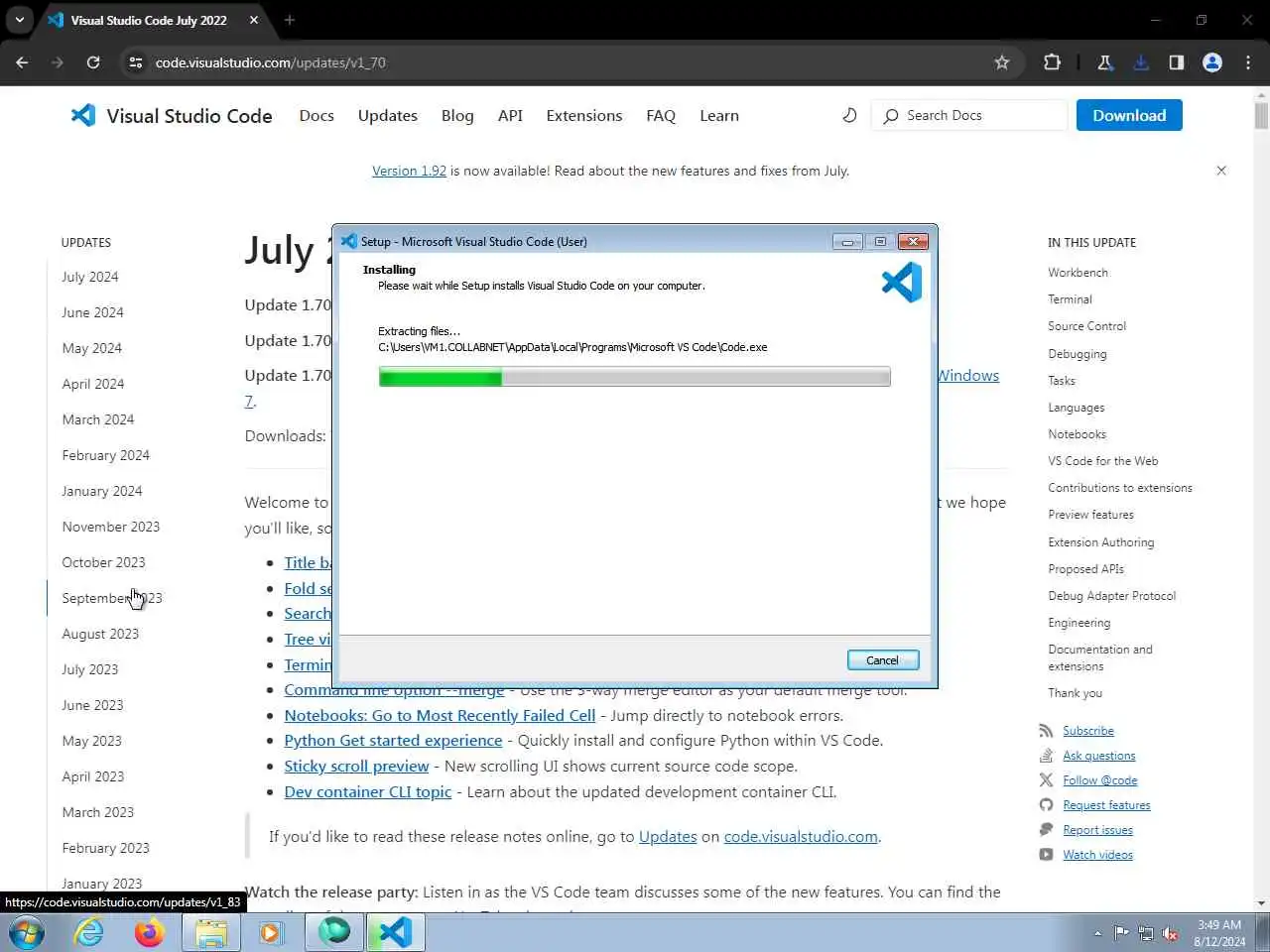Image resolution: width=1270 pixels, height=952 pixels.
Task: Open the July 2024 update notes
Action: 90,277
